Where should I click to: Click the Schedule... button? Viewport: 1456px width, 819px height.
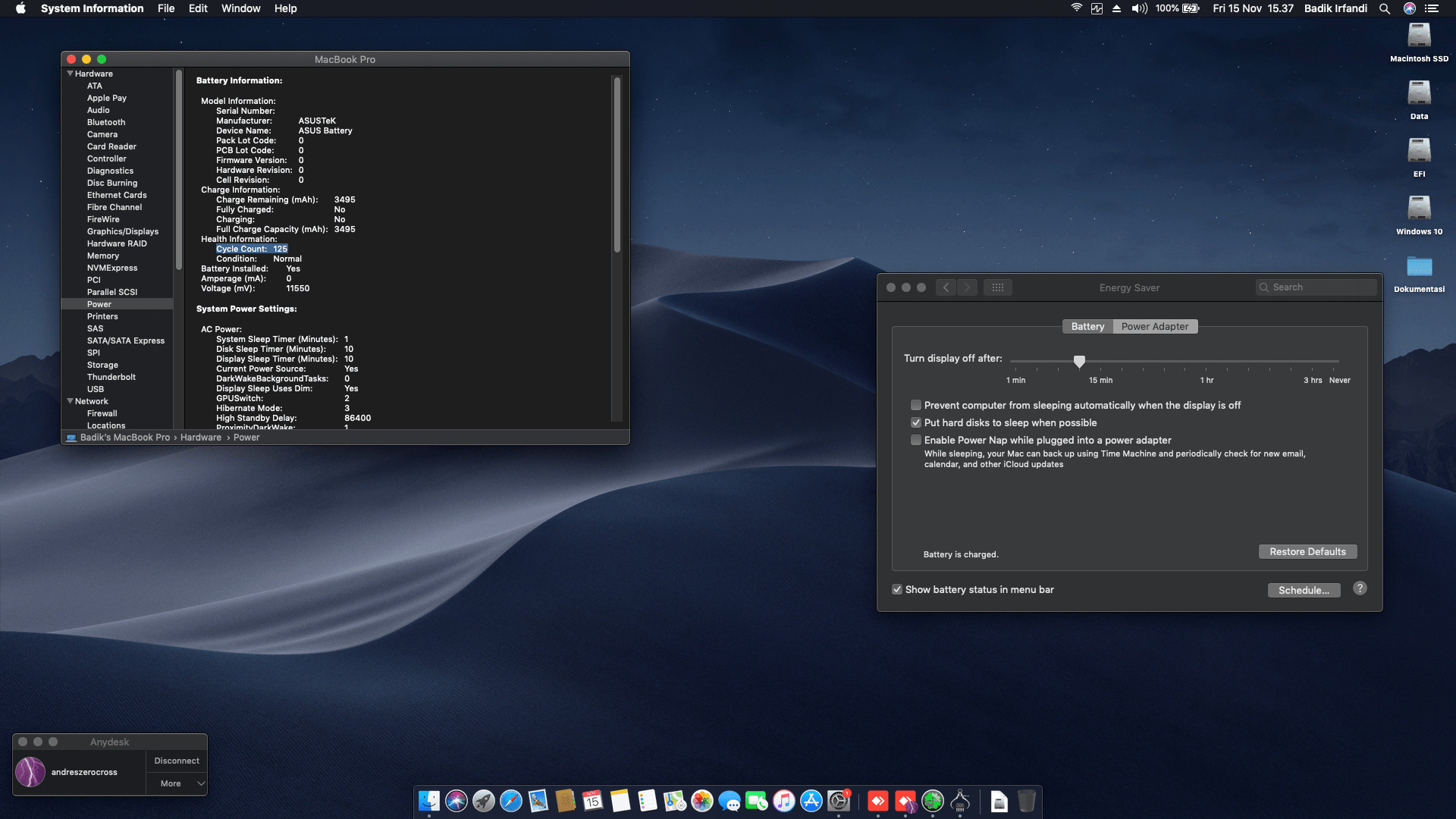click(x=1304, y=590)
